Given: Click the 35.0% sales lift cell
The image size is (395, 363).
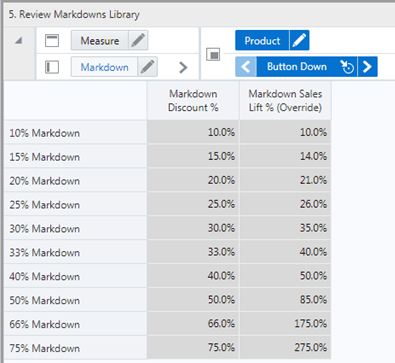Looking at the screenshot, I should (x=285, y=228).
